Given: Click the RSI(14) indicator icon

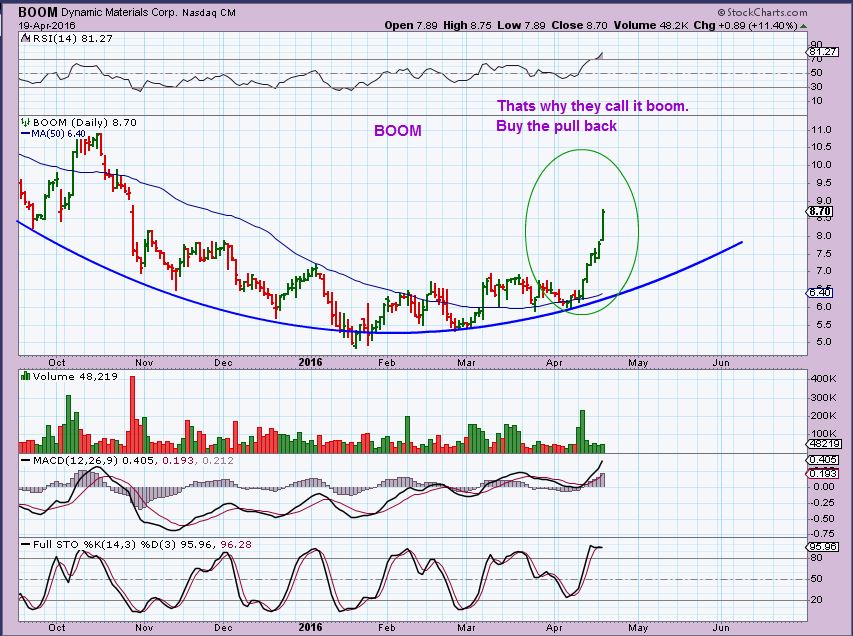Looking at the screenshot, I should tap(25, 39).
